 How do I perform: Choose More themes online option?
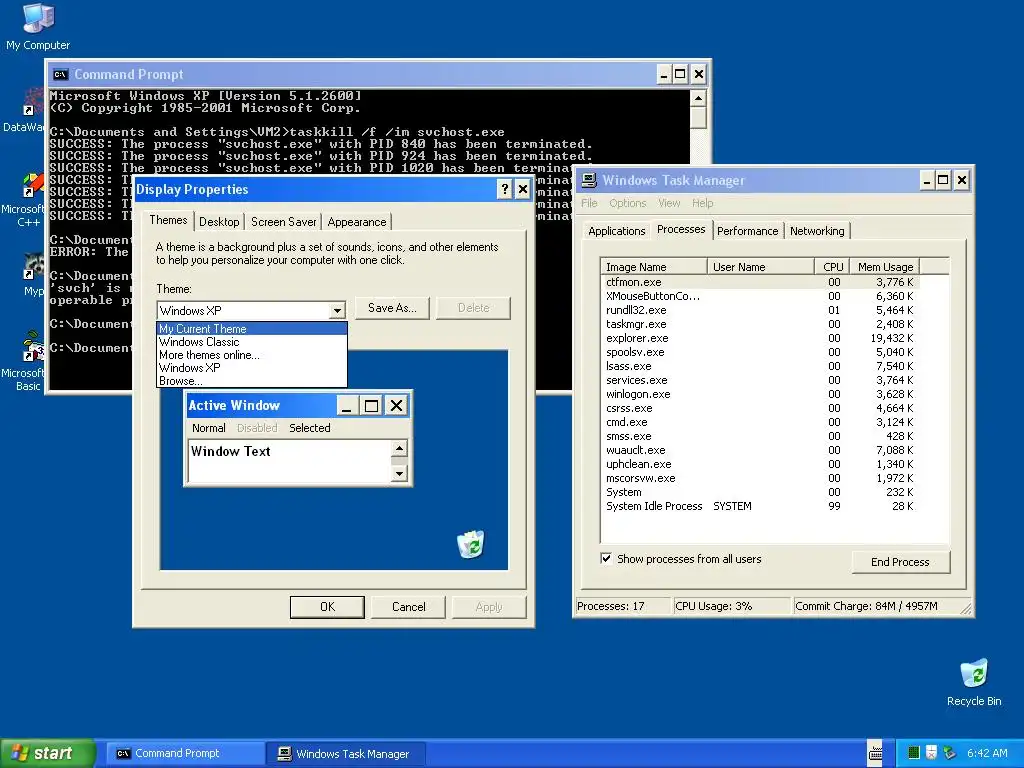point(252,355)
